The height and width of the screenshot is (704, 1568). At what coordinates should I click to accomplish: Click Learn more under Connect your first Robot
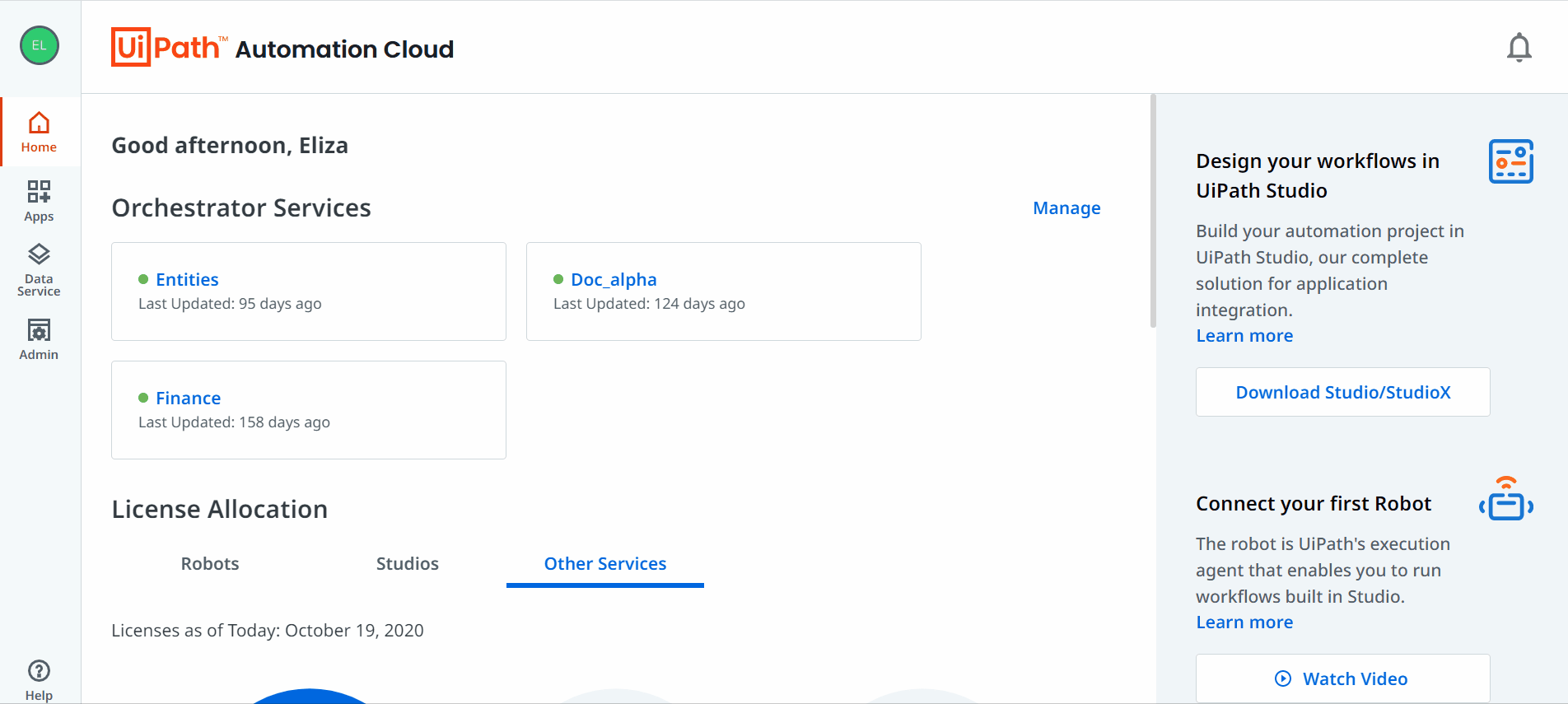coord(1244,622)
